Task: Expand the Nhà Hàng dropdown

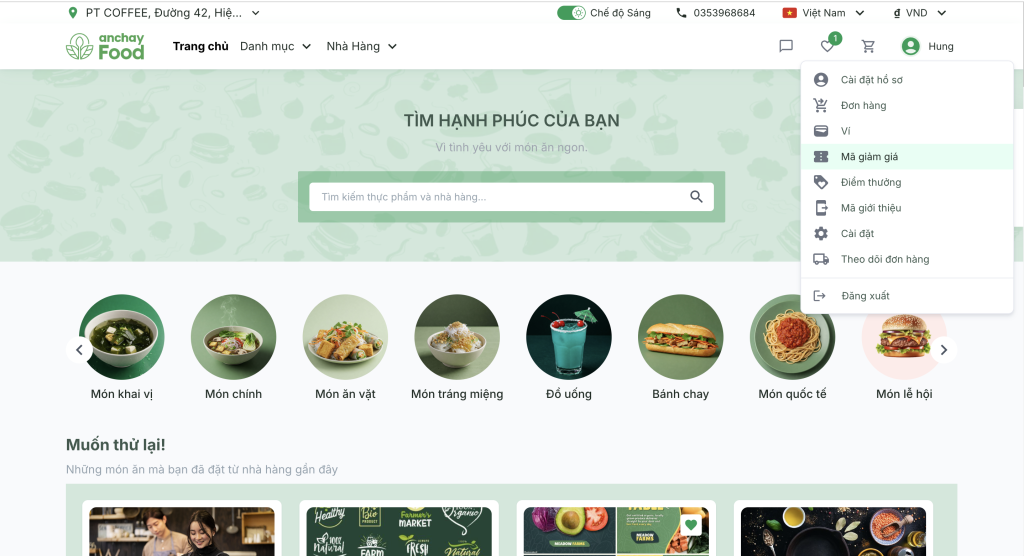Action: click(x=362, y=46)
